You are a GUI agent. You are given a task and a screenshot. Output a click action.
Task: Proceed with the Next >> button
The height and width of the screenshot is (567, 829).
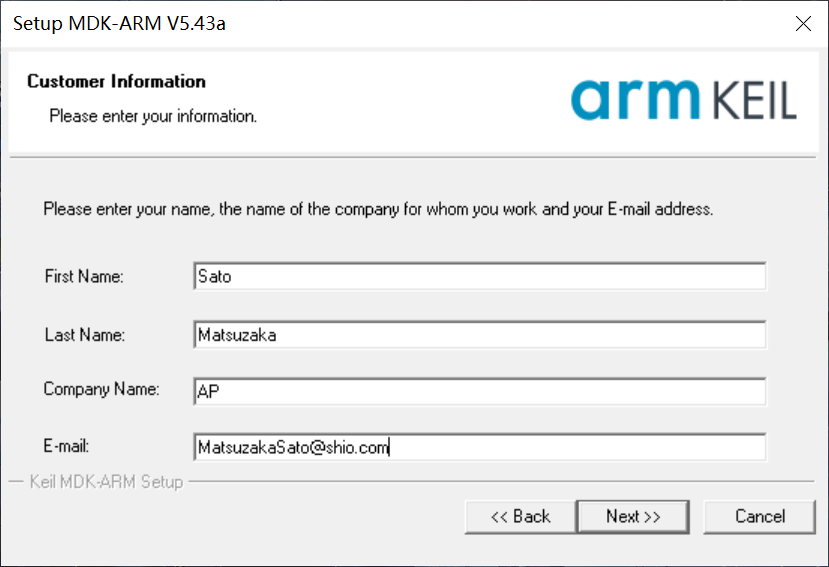633,516
